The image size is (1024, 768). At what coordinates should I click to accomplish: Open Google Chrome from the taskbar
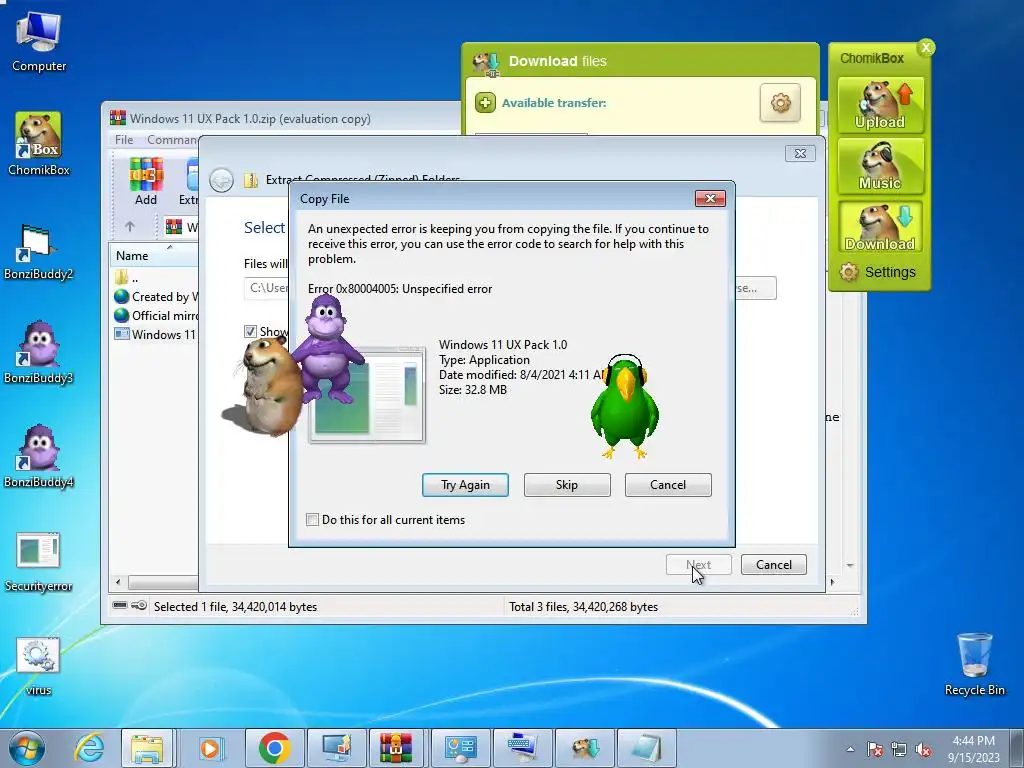(x=275, y=748)
